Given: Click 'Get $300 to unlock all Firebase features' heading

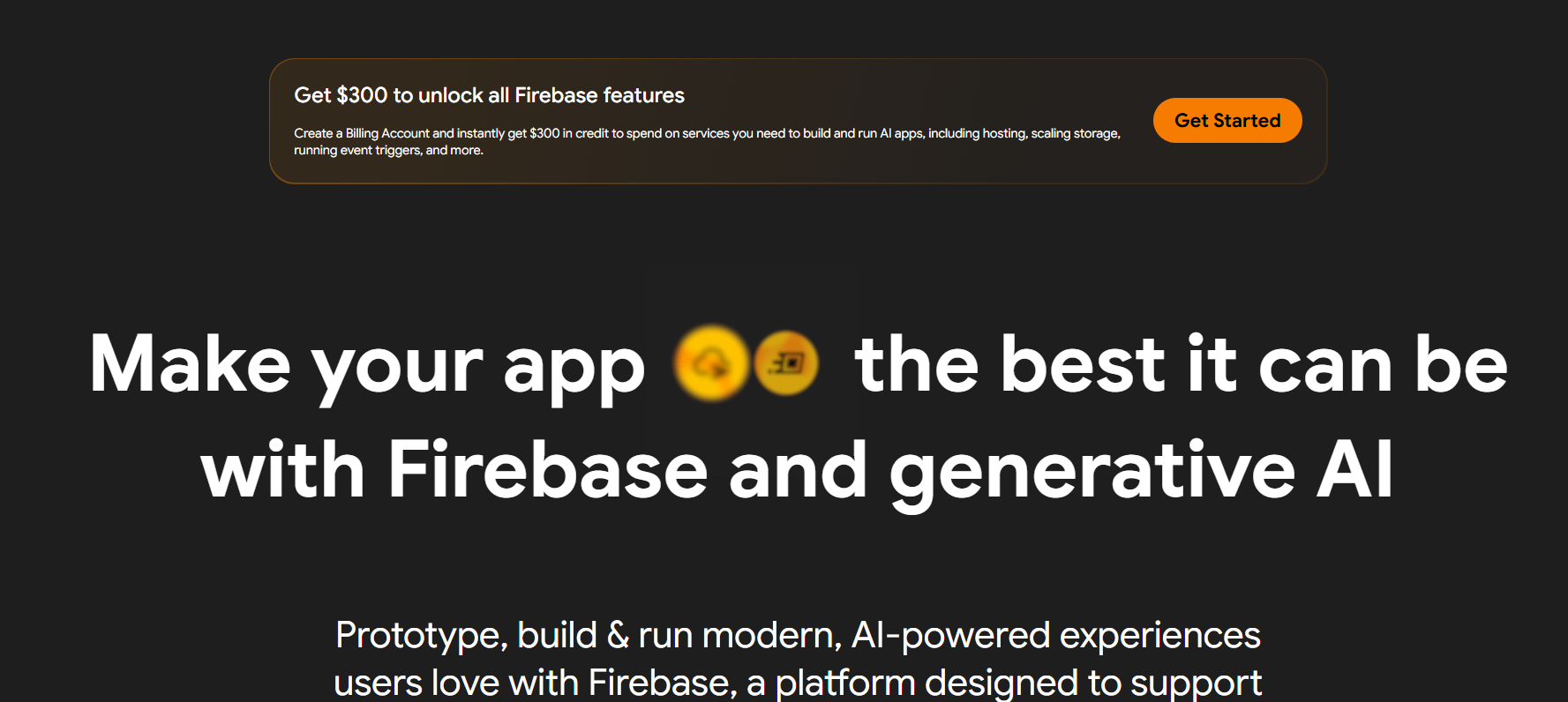Looking at the screenshot, I should (x=489, y=95).
